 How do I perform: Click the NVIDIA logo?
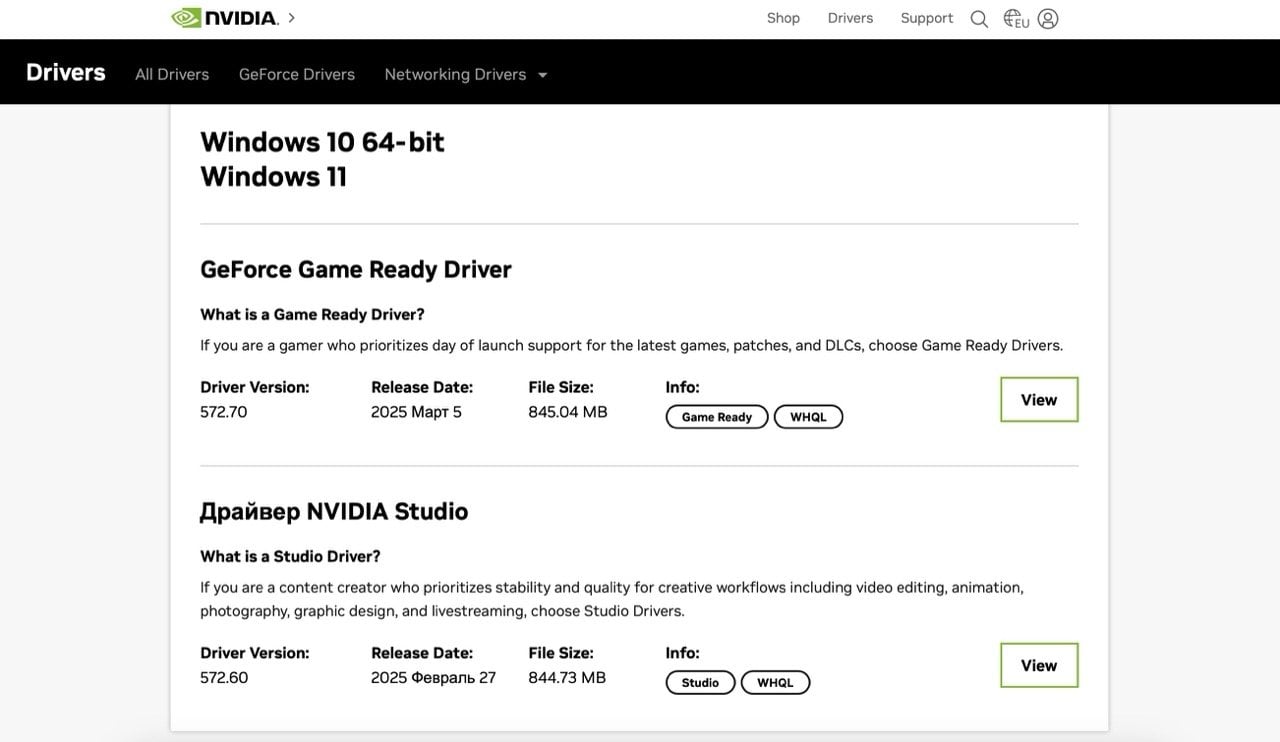[225, 17]
